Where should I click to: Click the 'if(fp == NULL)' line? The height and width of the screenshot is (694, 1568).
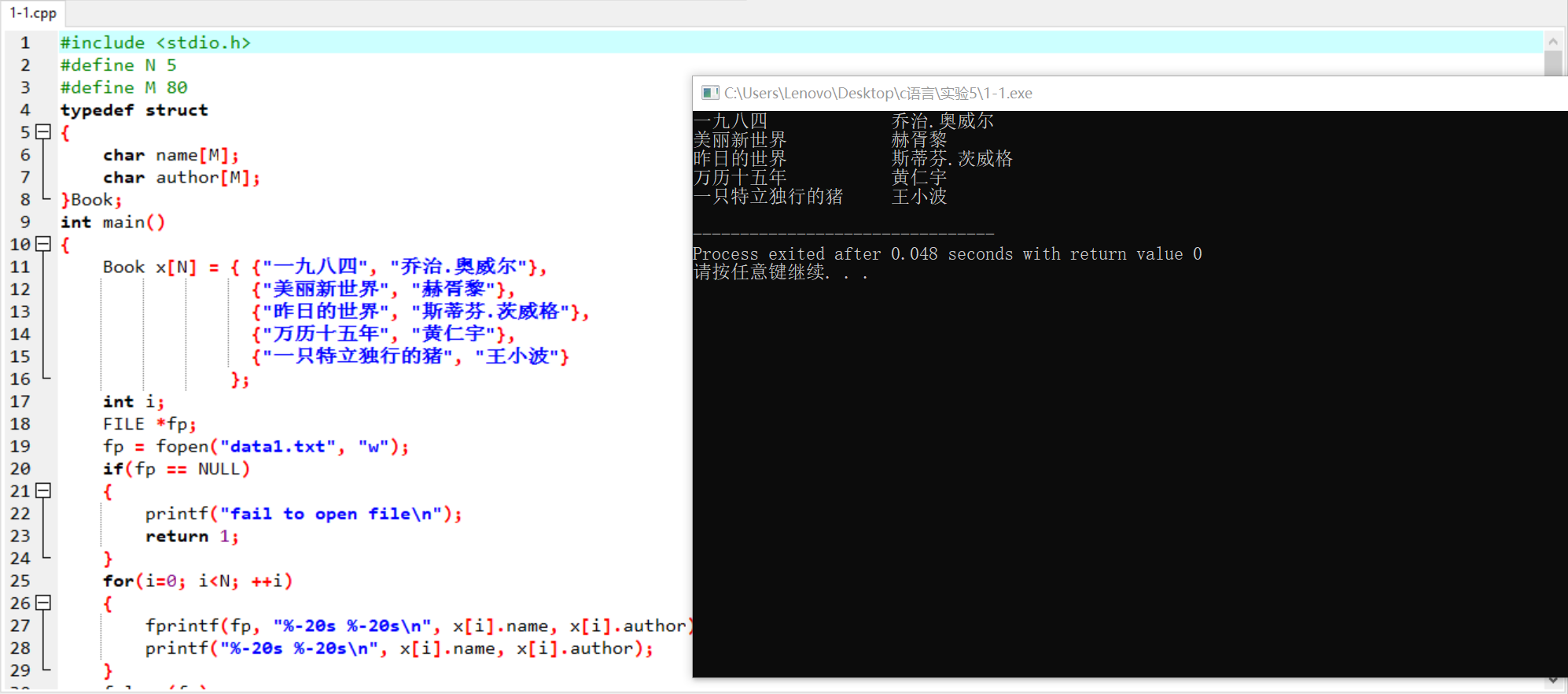pyautogui.click(x=176, y=469)
